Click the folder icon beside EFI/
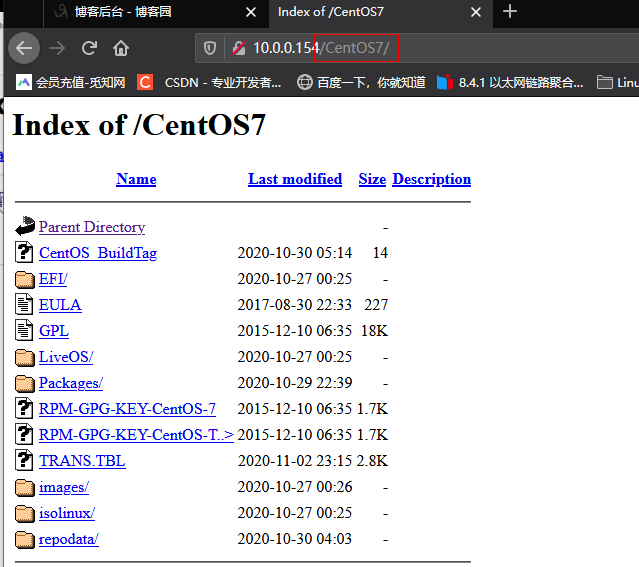Viewport: 639px width, 567px height. 25,279
